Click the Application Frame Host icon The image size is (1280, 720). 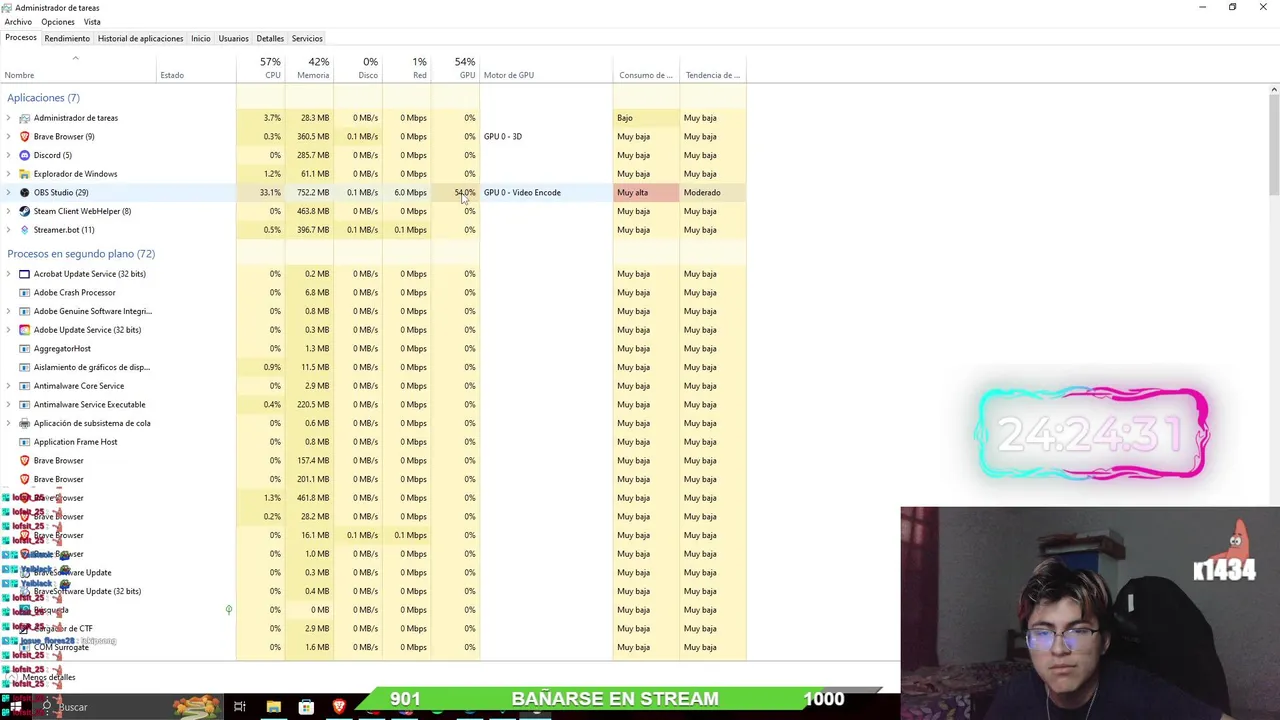(25, 442)
